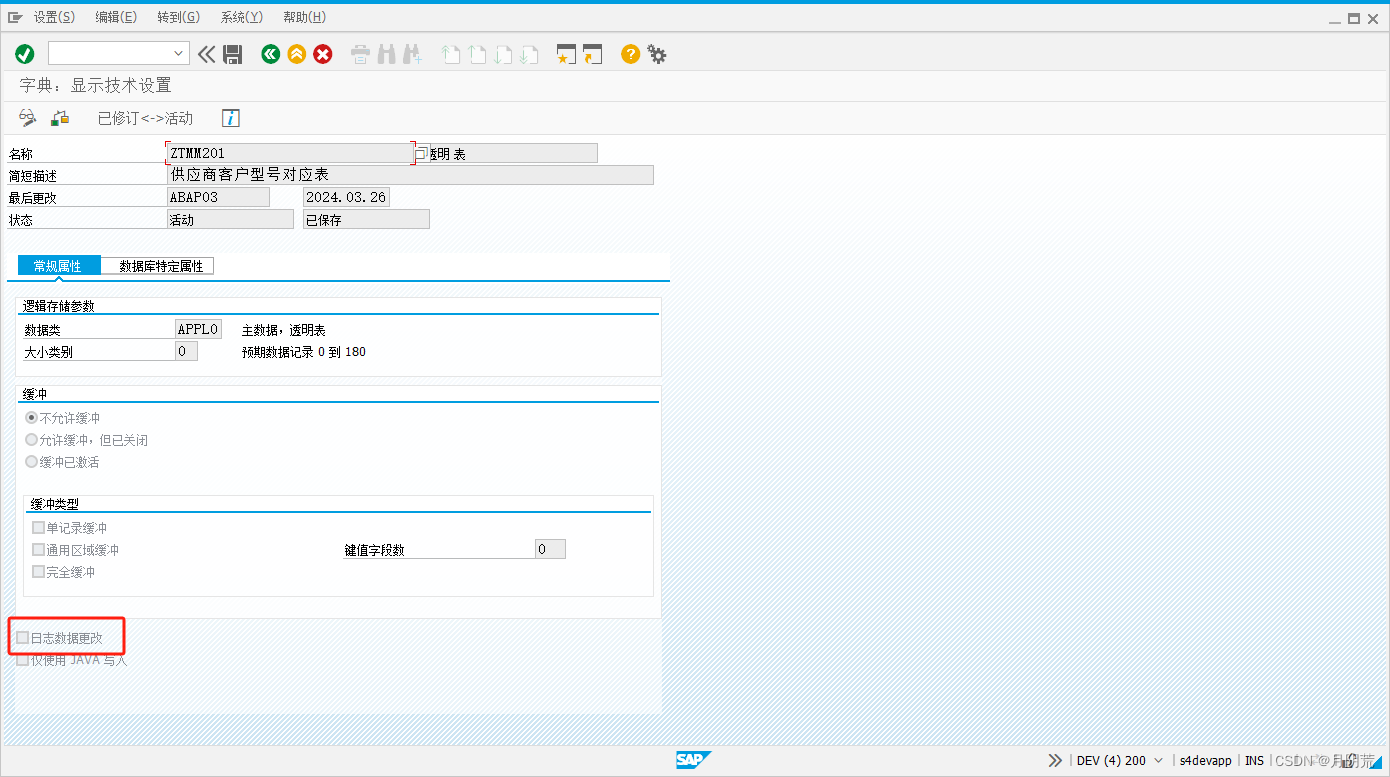1390x777 pixels.
Task: Click the text 预期数据记录 0 到 180
Action: coord(304,352)
